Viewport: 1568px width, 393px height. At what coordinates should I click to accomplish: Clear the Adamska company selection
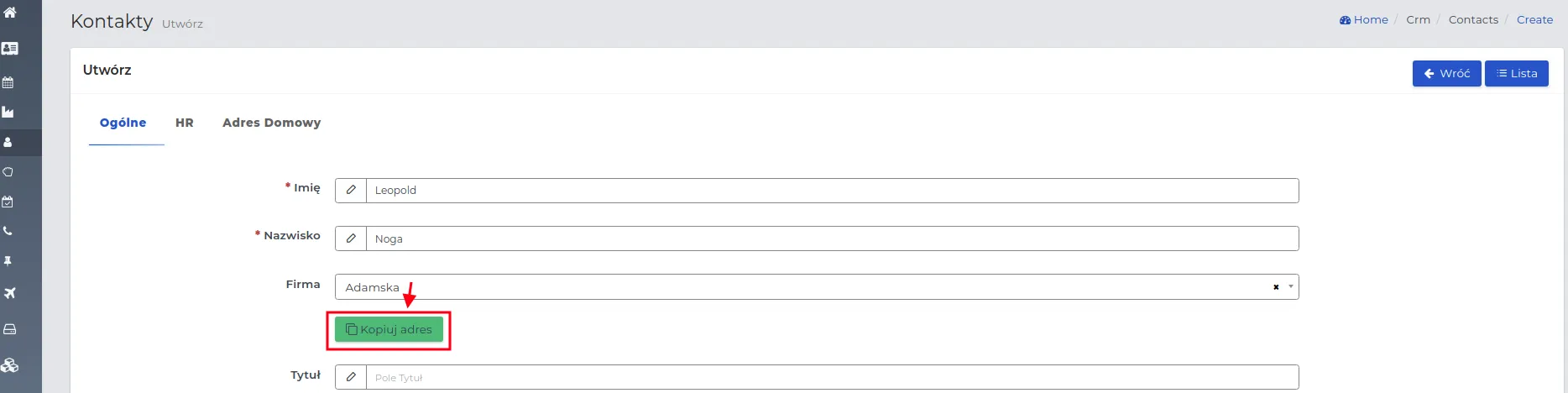coord(1276,287)
